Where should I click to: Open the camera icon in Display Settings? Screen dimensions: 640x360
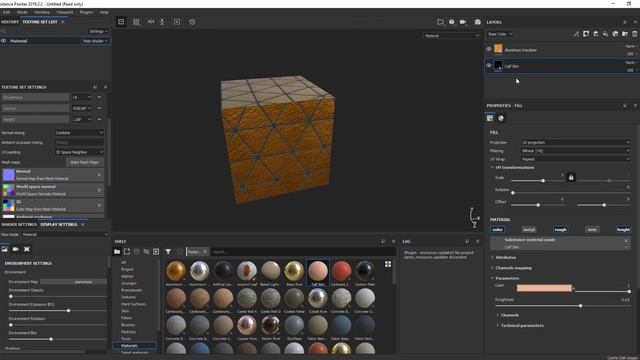coord(16,249)
